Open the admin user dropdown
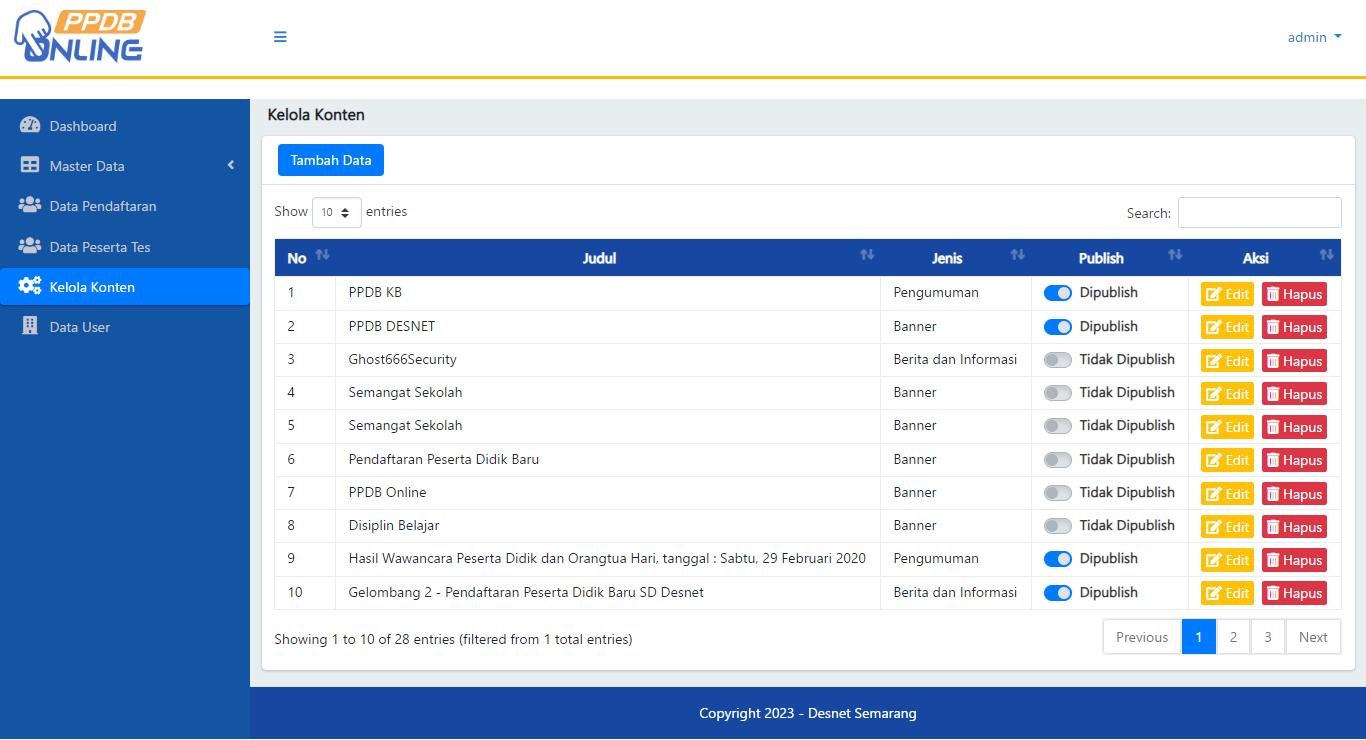The image size is (1366, 740). [1314, 37]
